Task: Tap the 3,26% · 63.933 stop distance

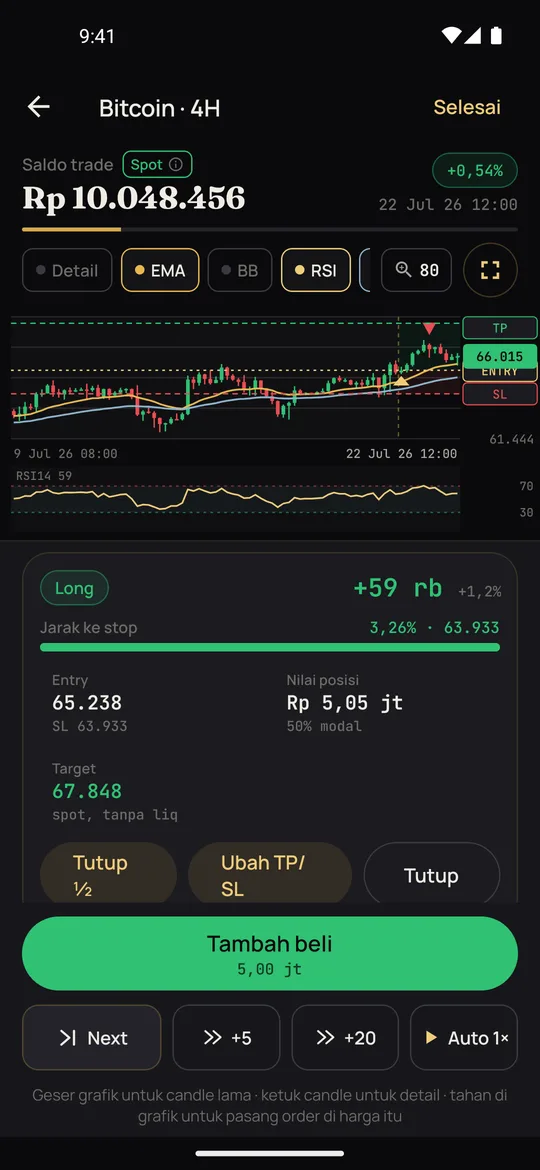Action: tap(435, 628)
